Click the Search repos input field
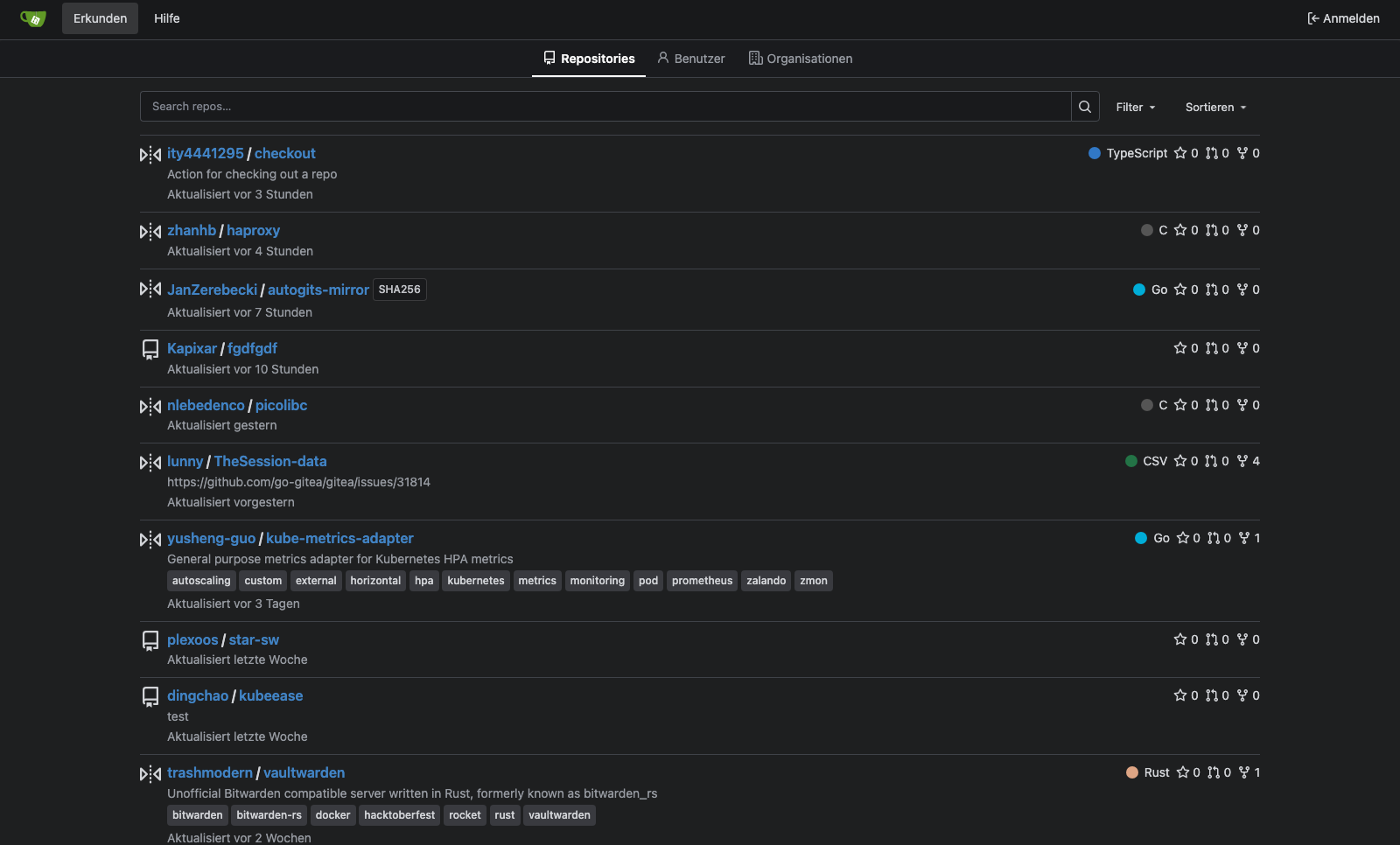Viewport: 1400px width, 845px height. [x=605, y=107]
